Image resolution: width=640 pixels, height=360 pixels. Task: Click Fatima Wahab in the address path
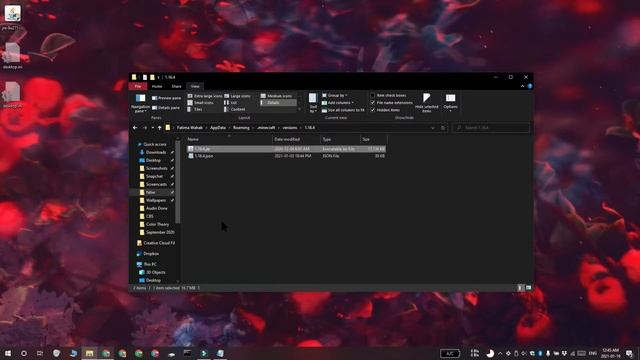[190, 128]
